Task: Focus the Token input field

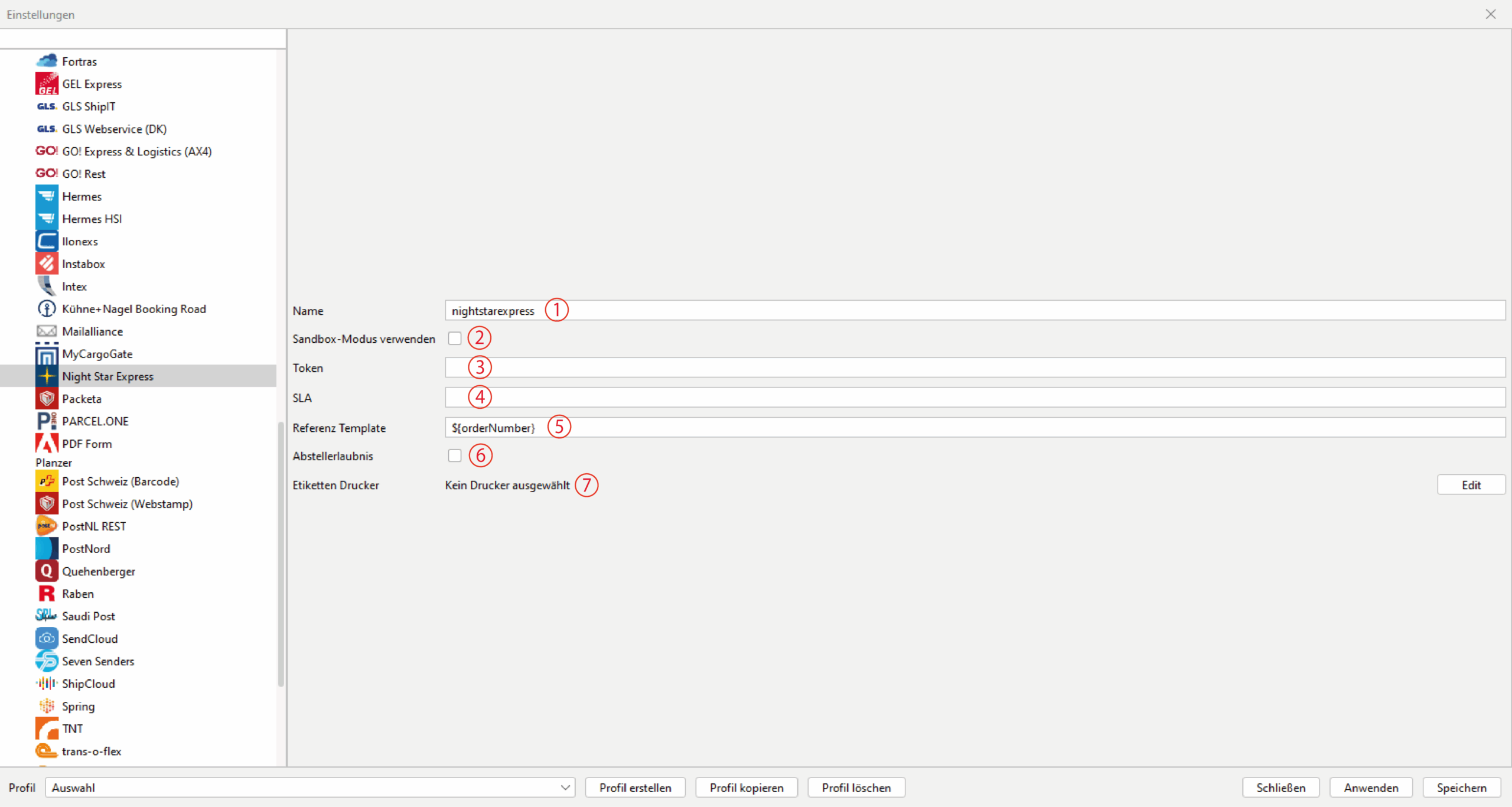Action: [x=975, y=367]
